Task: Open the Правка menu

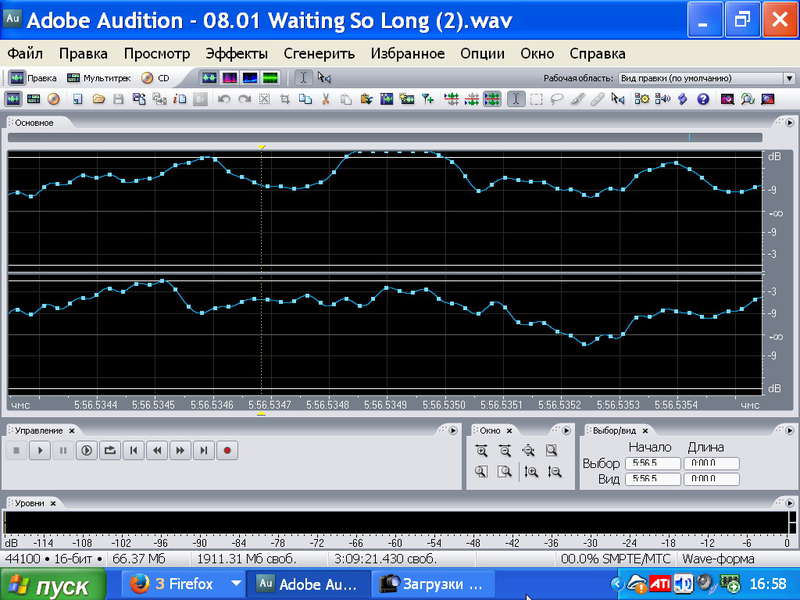Action: click(83, 54)
